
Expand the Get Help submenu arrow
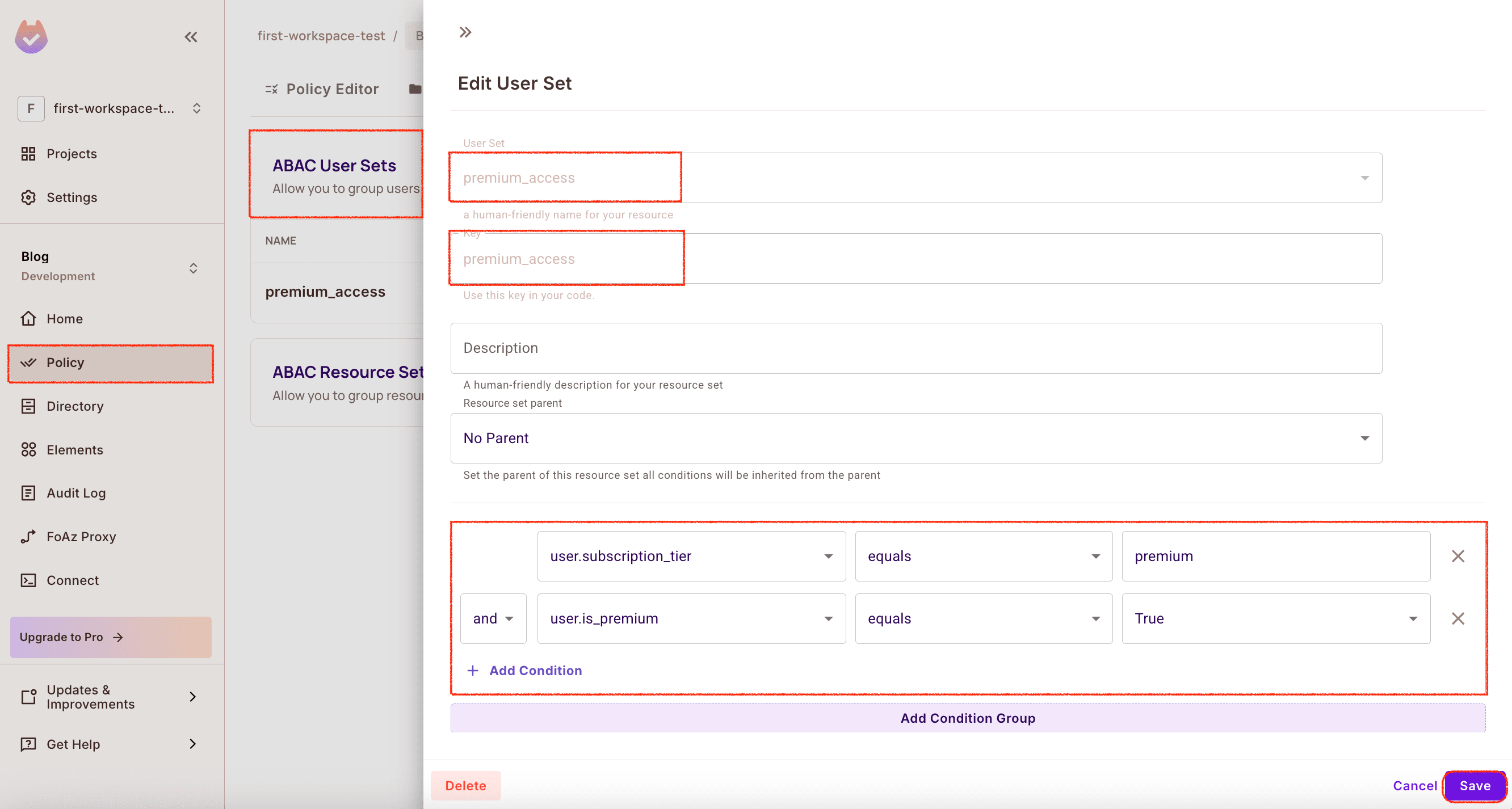[192, 744]
